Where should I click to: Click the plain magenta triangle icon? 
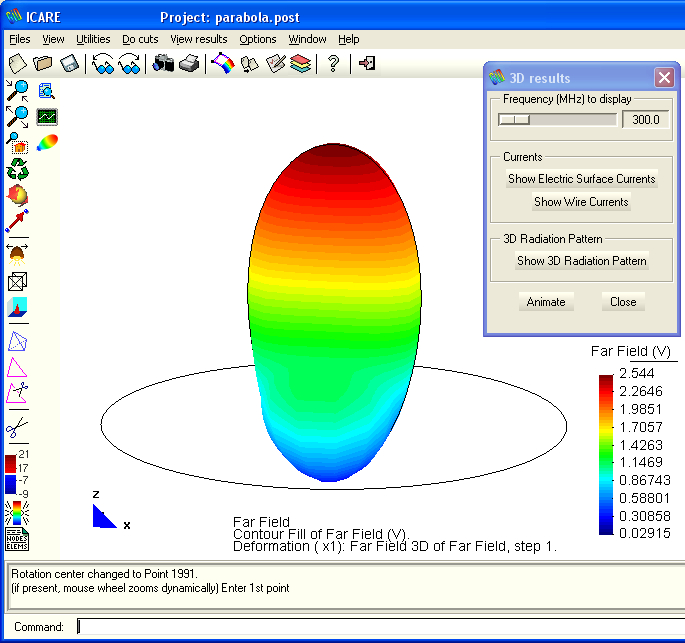[17, 367]
